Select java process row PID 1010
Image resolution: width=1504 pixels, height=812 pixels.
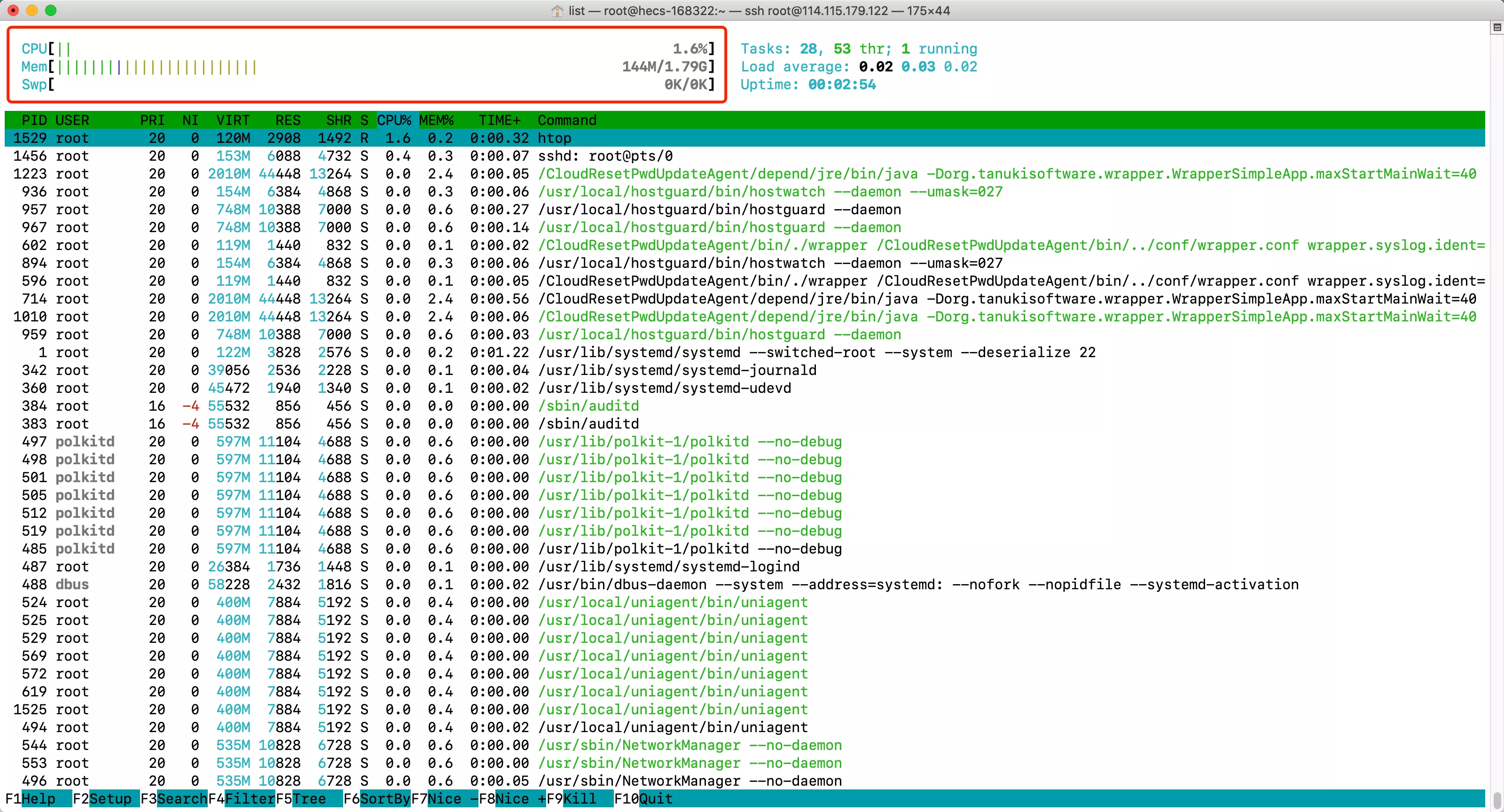pos(744,316)
